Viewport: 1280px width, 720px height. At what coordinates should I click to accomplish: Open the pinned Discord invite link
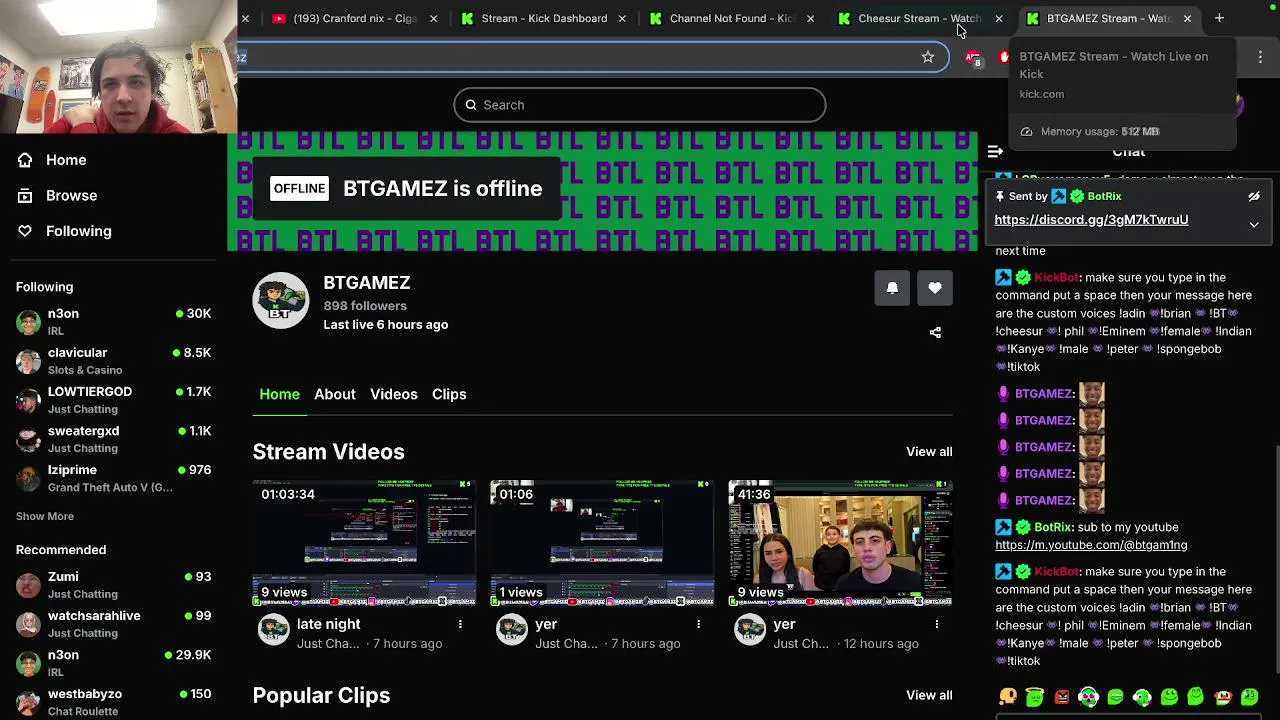1091,220
